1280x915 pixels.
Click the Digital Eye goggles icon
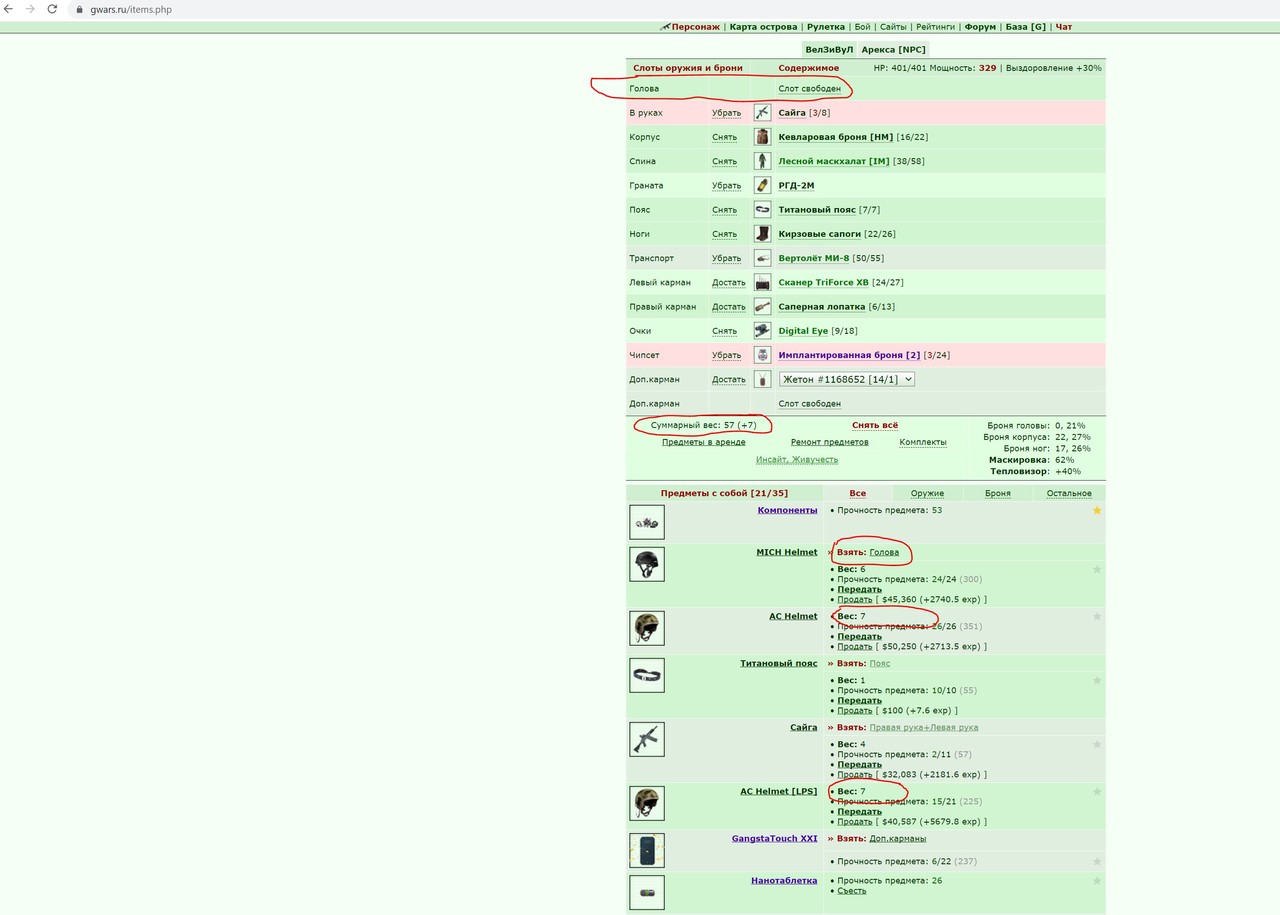pyautogui.click(x=762, y=331)
